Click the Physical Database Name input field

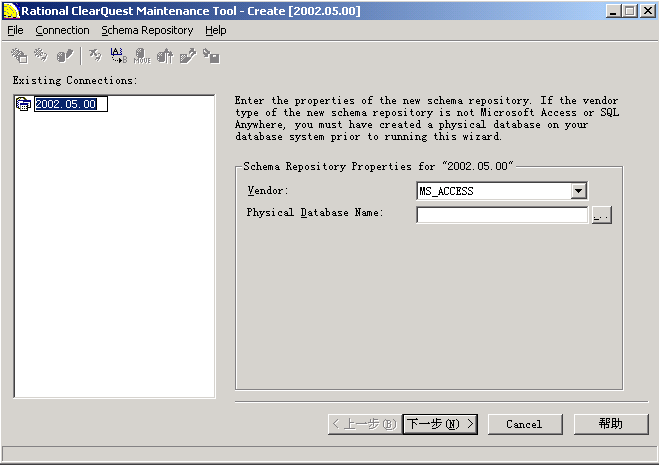click(x=502, y=215)
